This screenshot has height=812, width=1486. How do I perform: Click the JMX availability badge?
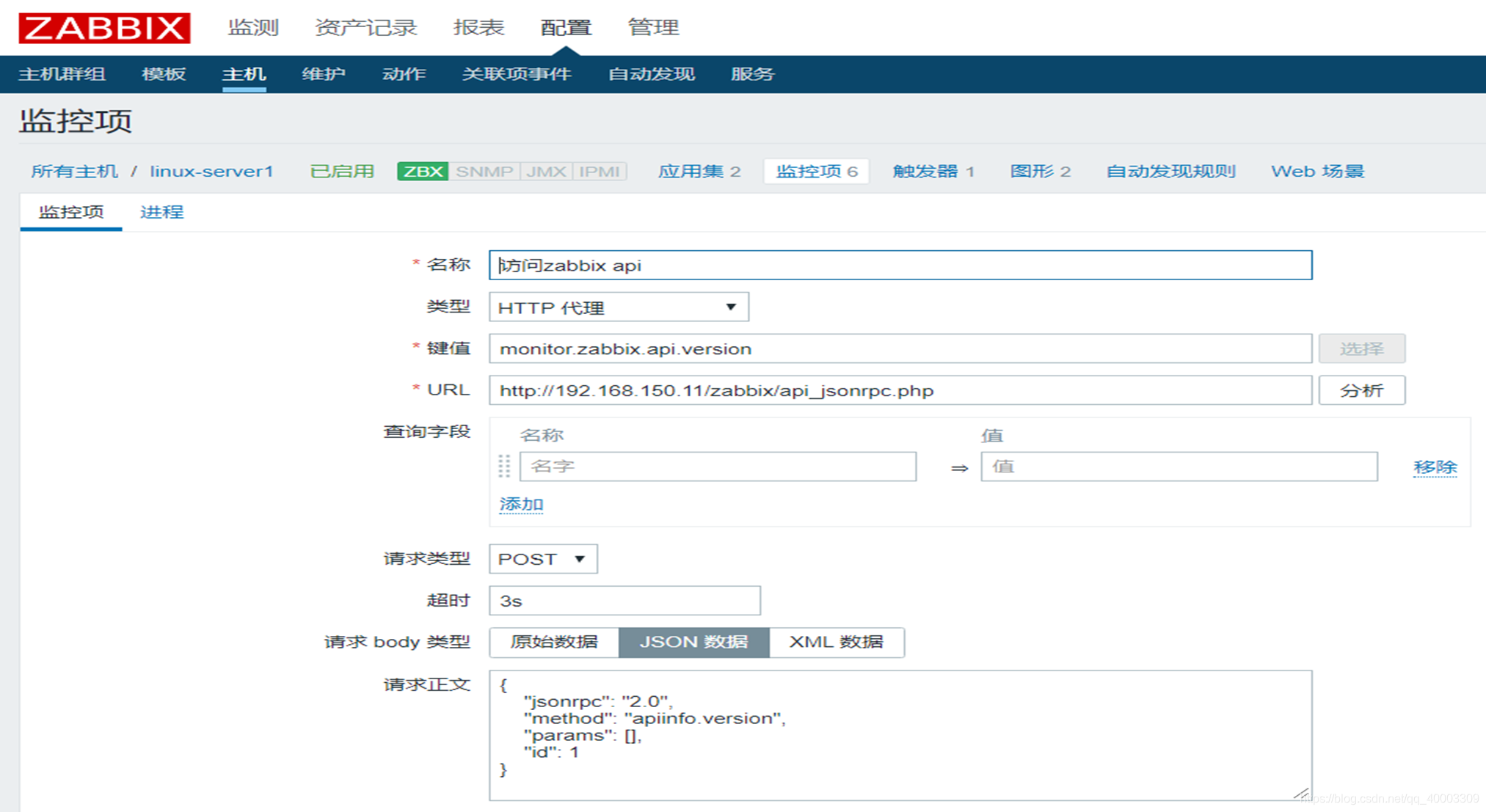coord(547,172)
